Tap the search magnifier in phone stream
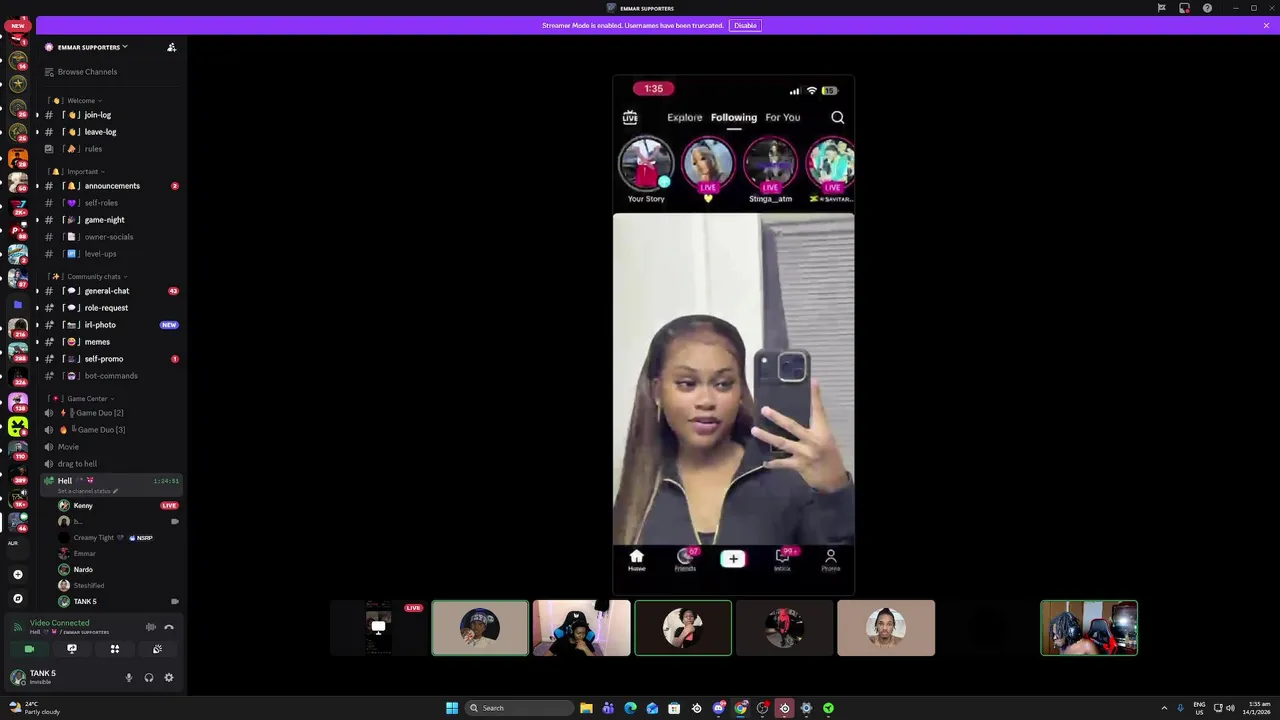The image size is (1280, 720). tap(838, 118)
